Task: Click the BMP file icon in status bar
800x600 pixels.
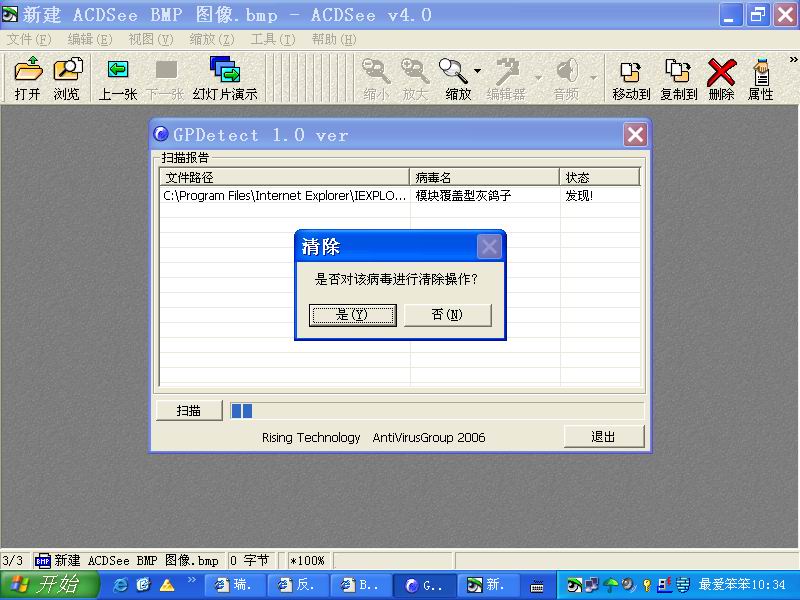Action: (x=43, y=561)
